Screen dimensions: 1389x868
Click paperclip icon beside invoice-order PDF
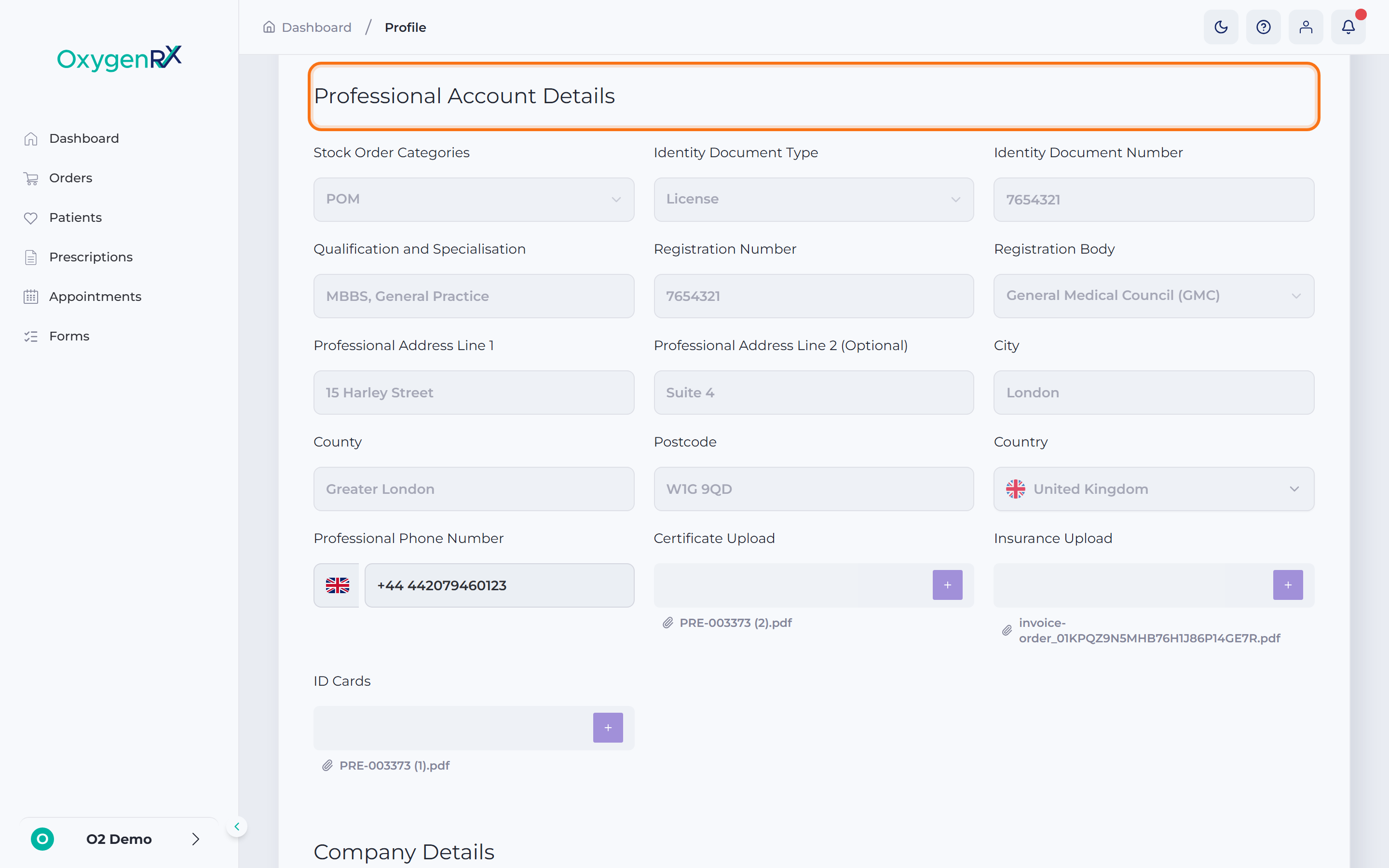tap(1007, 630)
